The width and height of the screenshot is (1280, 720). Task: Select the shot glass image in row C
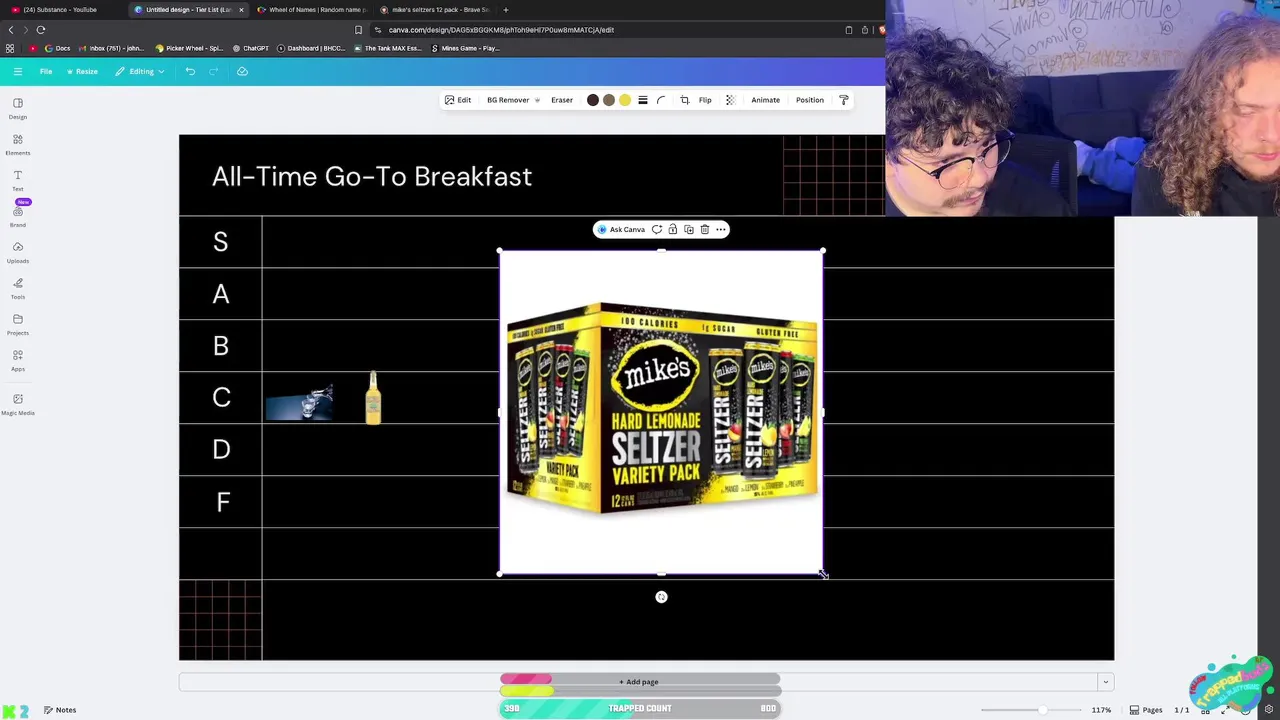point(300,401)
